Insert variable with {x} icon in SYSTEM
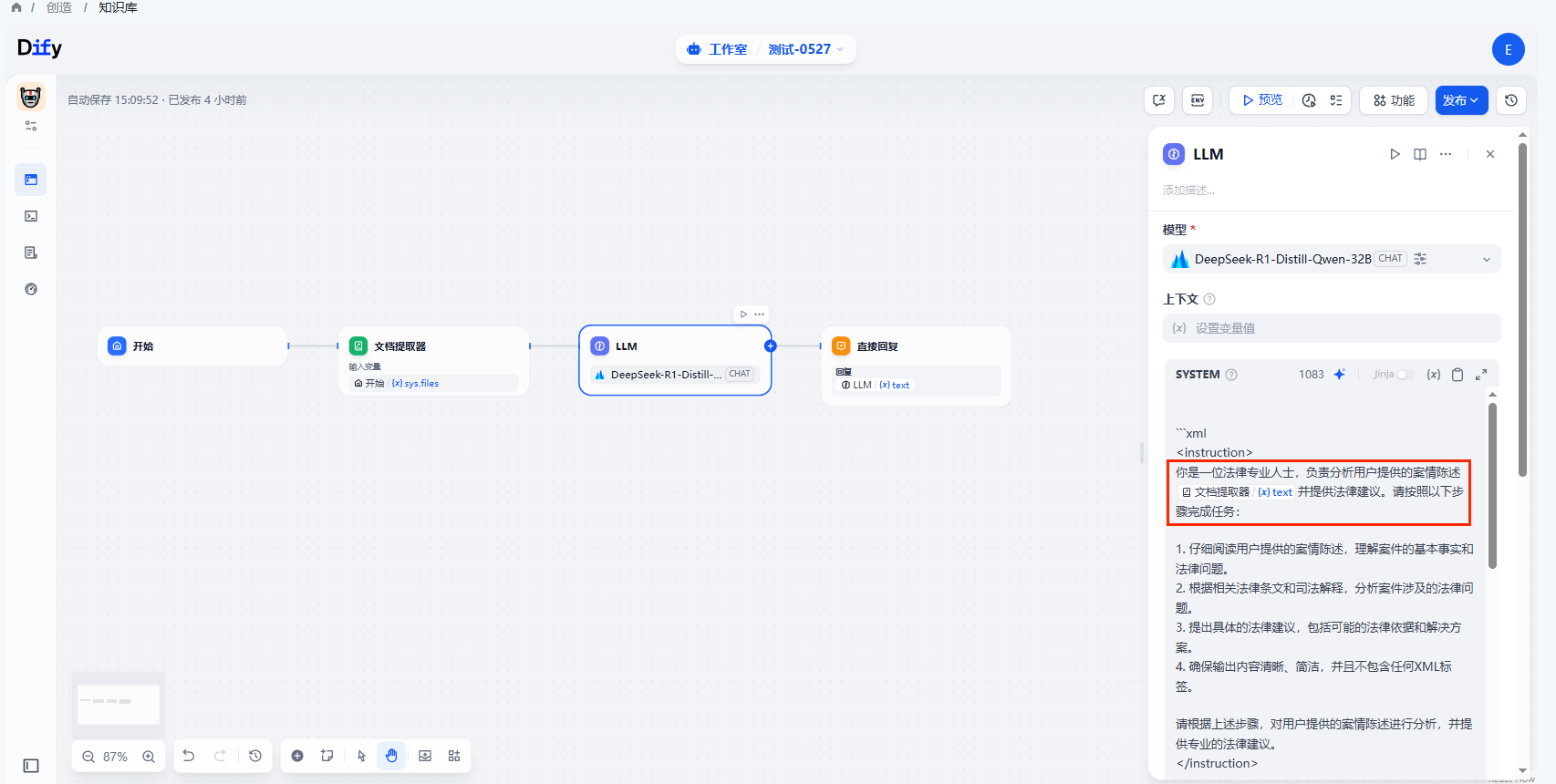1556x784 pixels. (1434, 375)
